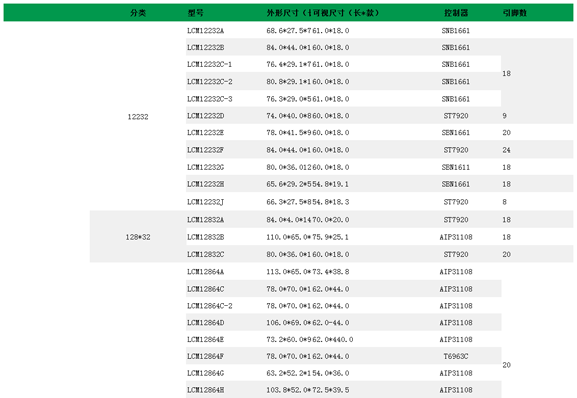The image size is (577, 398).
Task: Click the 型号 column header
Action: tap(195, 13)
